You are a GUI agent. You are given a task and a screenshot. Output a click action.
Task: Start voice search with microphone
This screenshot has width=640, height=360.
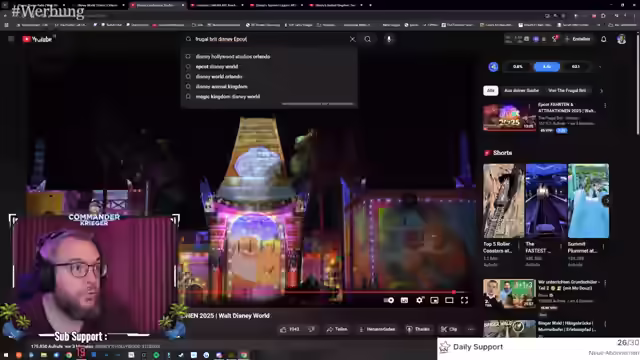click(389, 39)
